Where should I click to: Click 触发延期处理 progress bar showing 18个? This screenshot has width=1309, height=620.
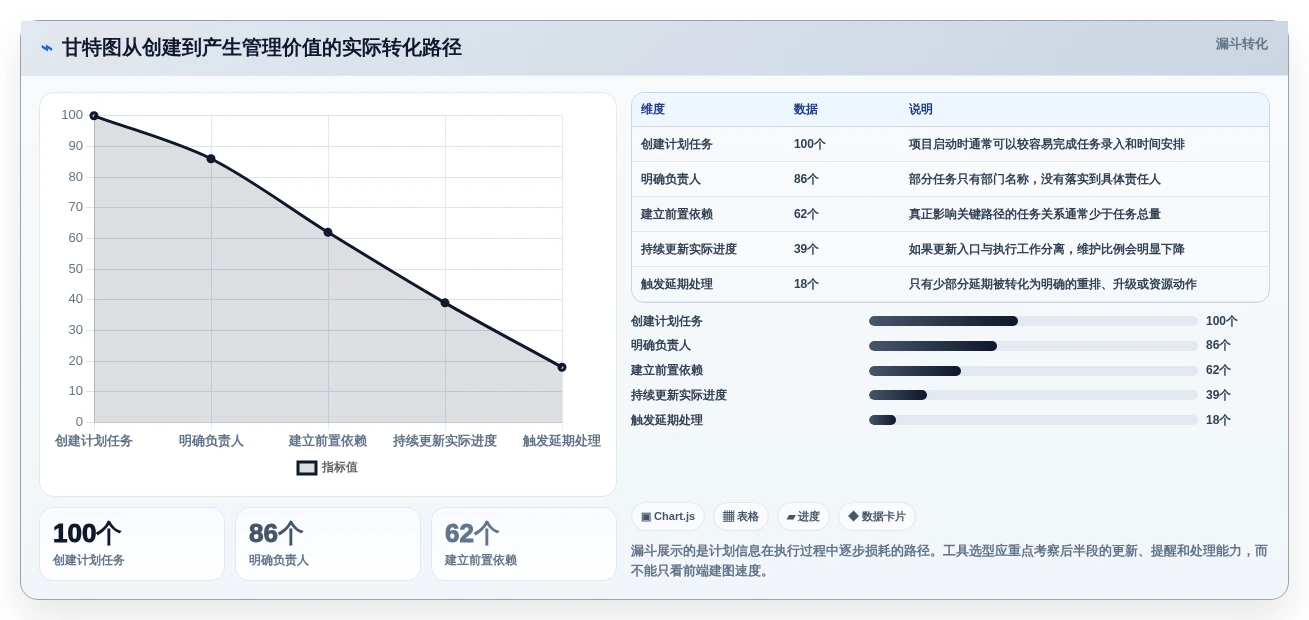click(x=1033, y=420)
